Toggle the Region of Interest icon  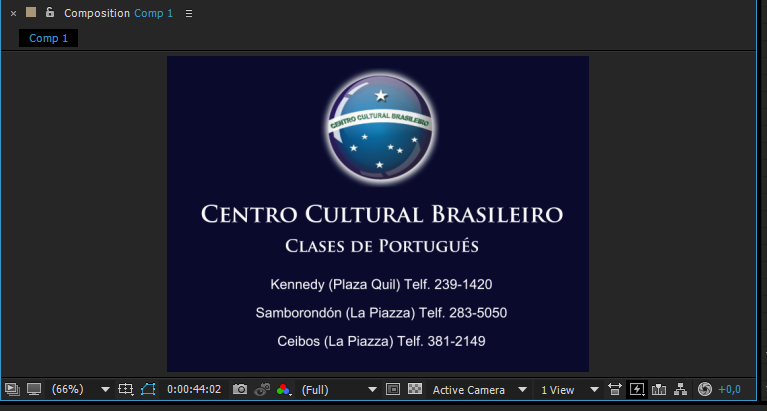click(x=393, y=389)
